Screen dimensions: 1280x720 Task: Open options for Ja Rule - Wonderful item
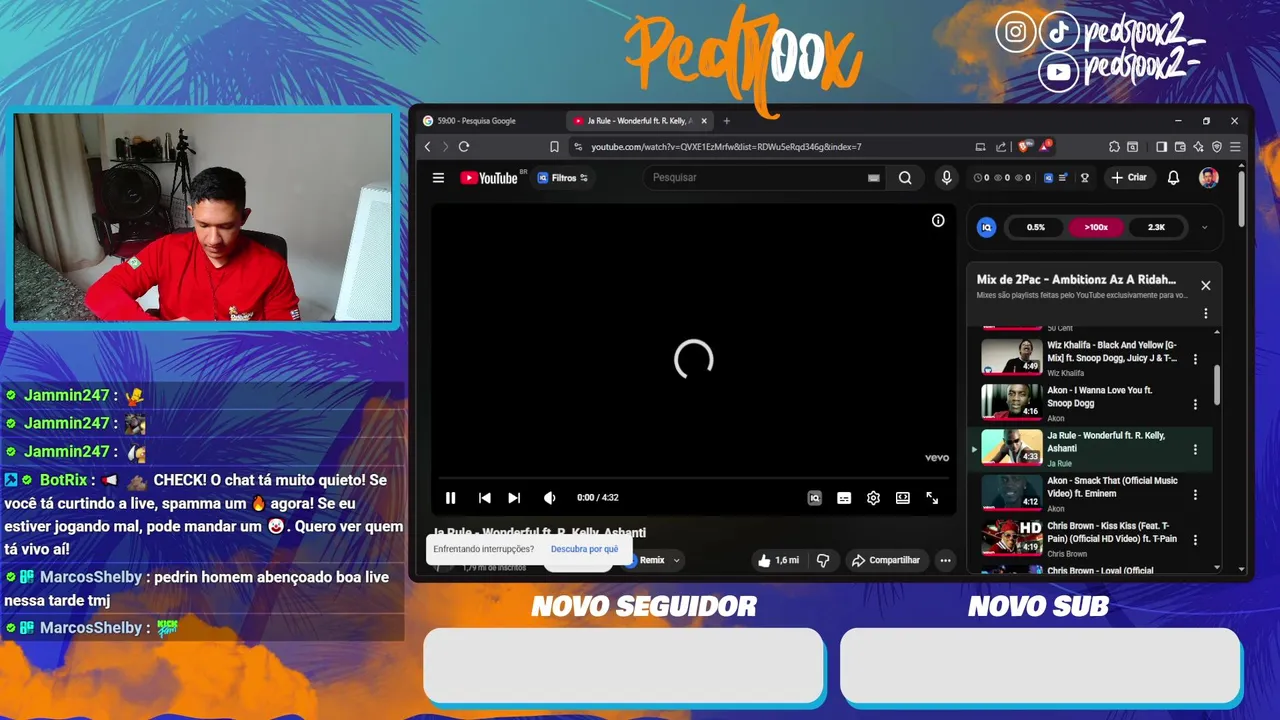point(1195,450)
